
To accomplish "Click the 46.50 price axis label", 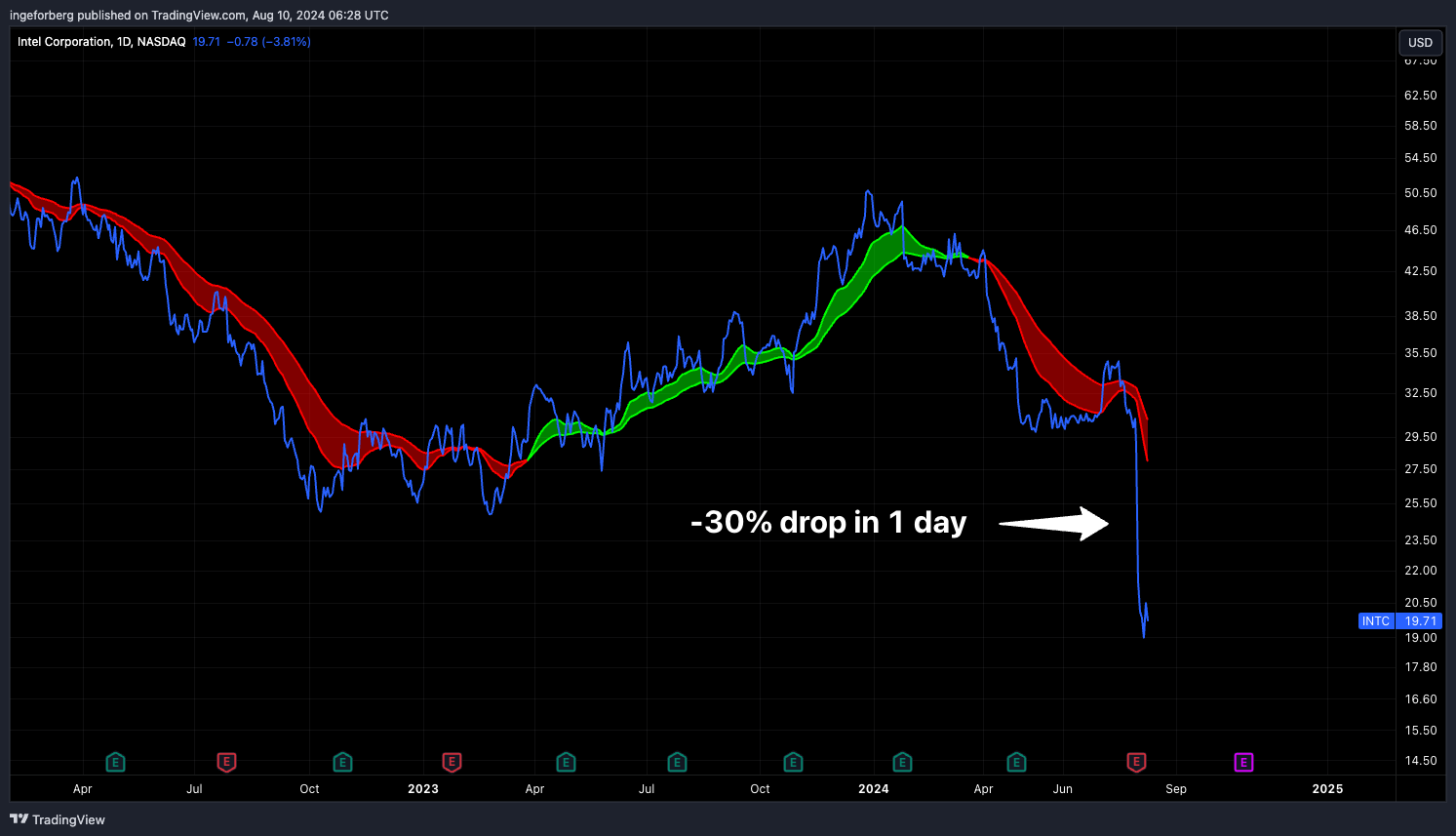I will (x=1421, y=230).
